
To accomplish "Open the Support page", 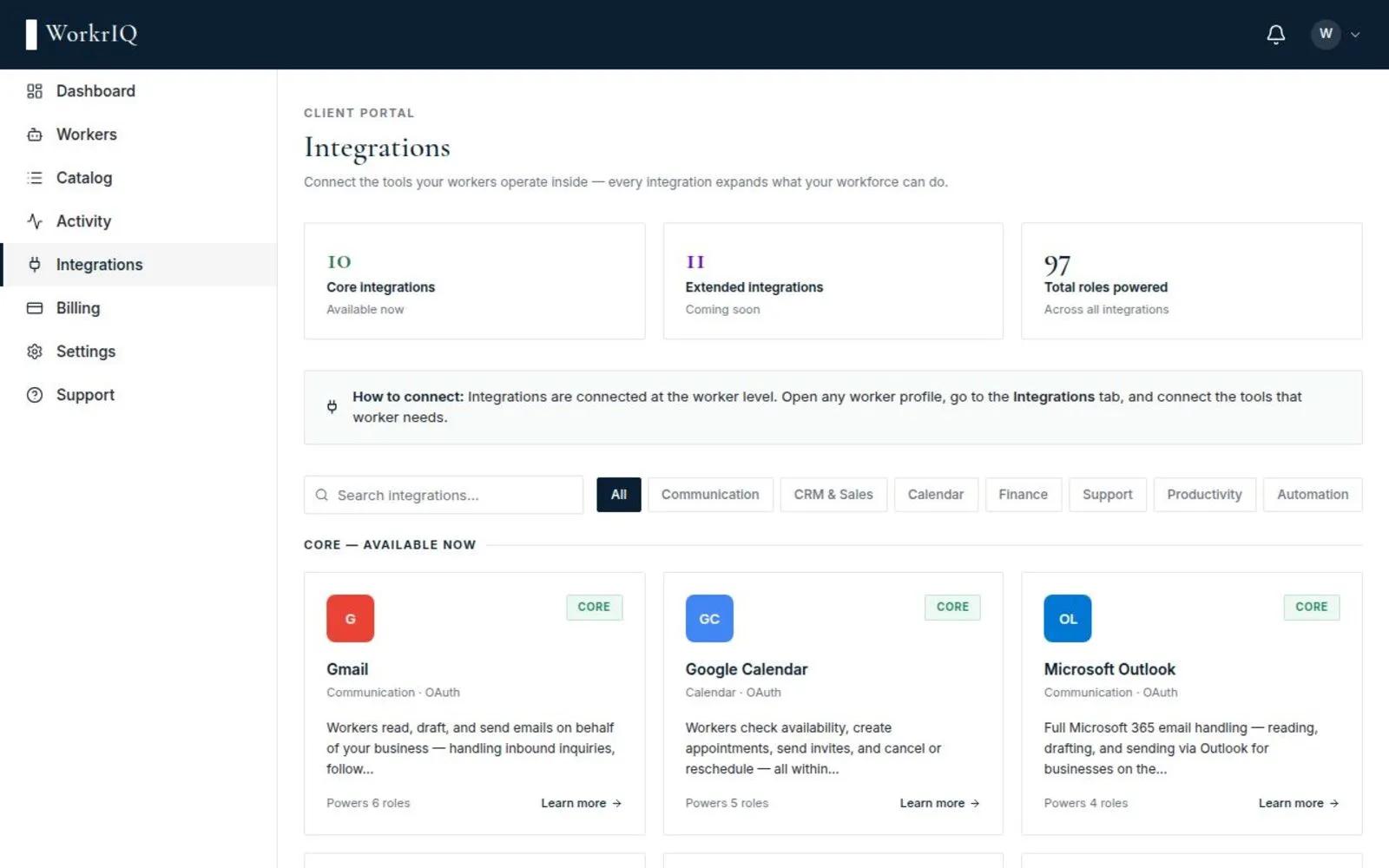I will [139, 395].
